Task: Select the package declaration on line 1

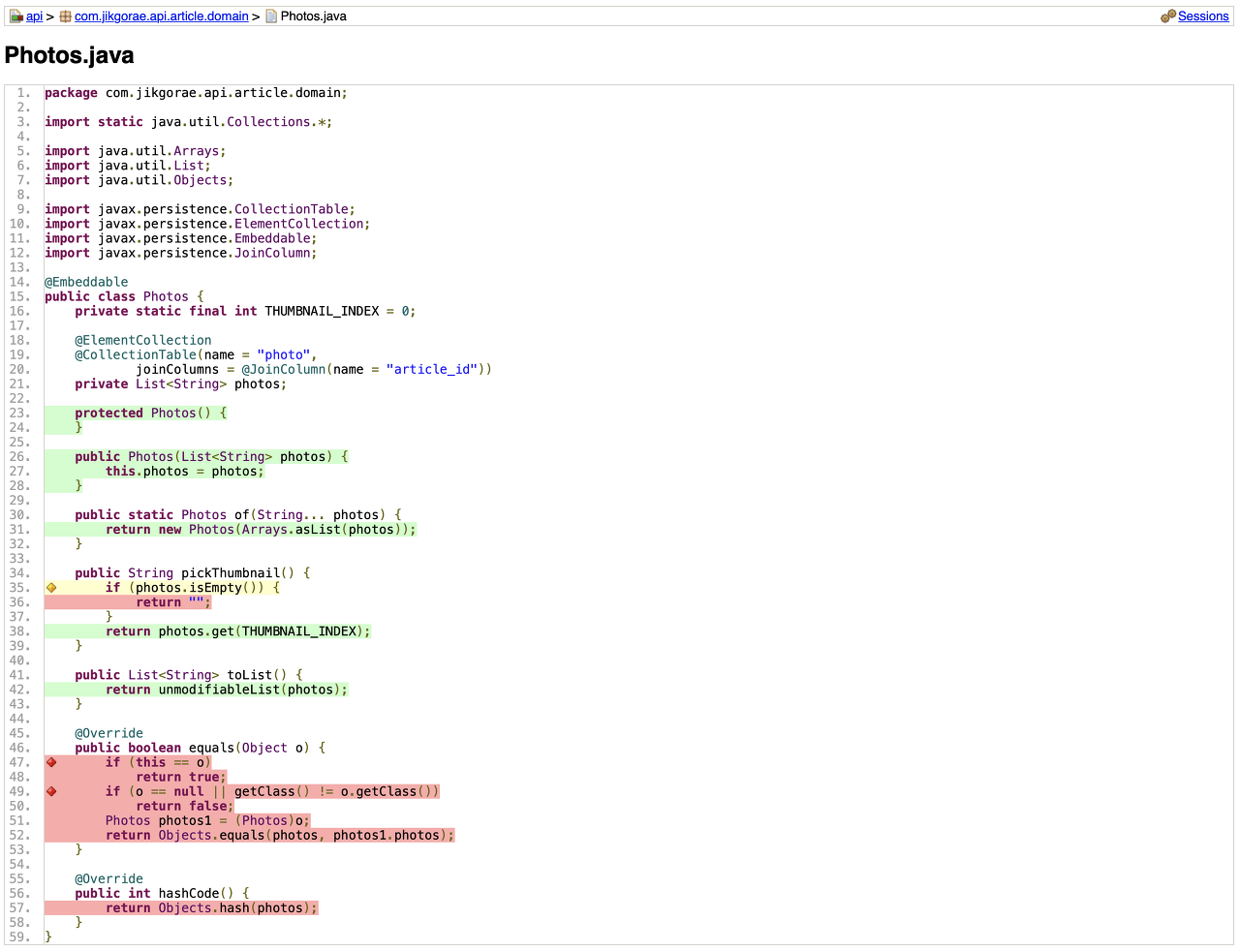Action: click(x=196, y=93)
